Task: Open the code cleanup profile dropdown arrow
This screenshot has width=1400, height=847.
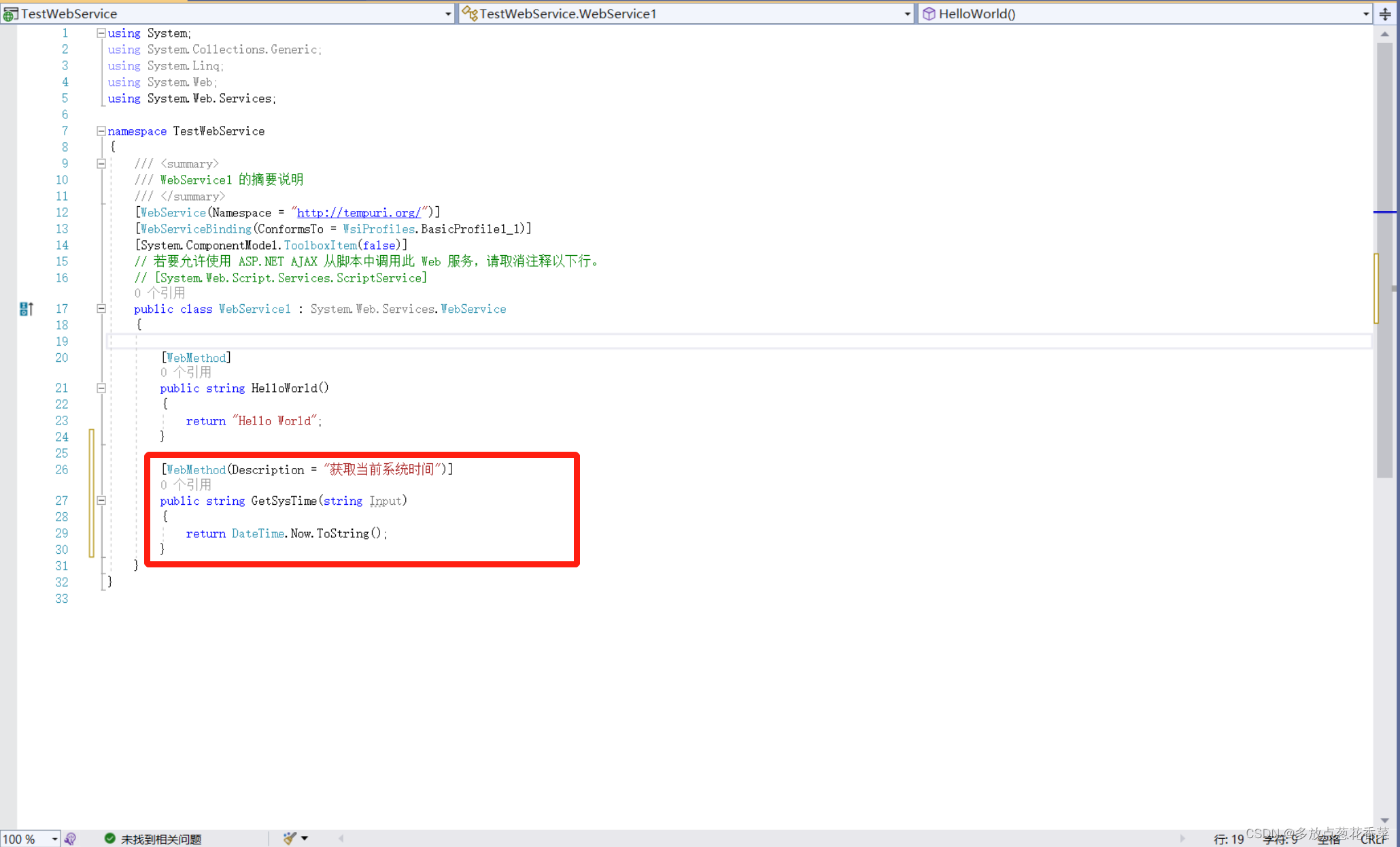Action: click(x=305, y=838)
